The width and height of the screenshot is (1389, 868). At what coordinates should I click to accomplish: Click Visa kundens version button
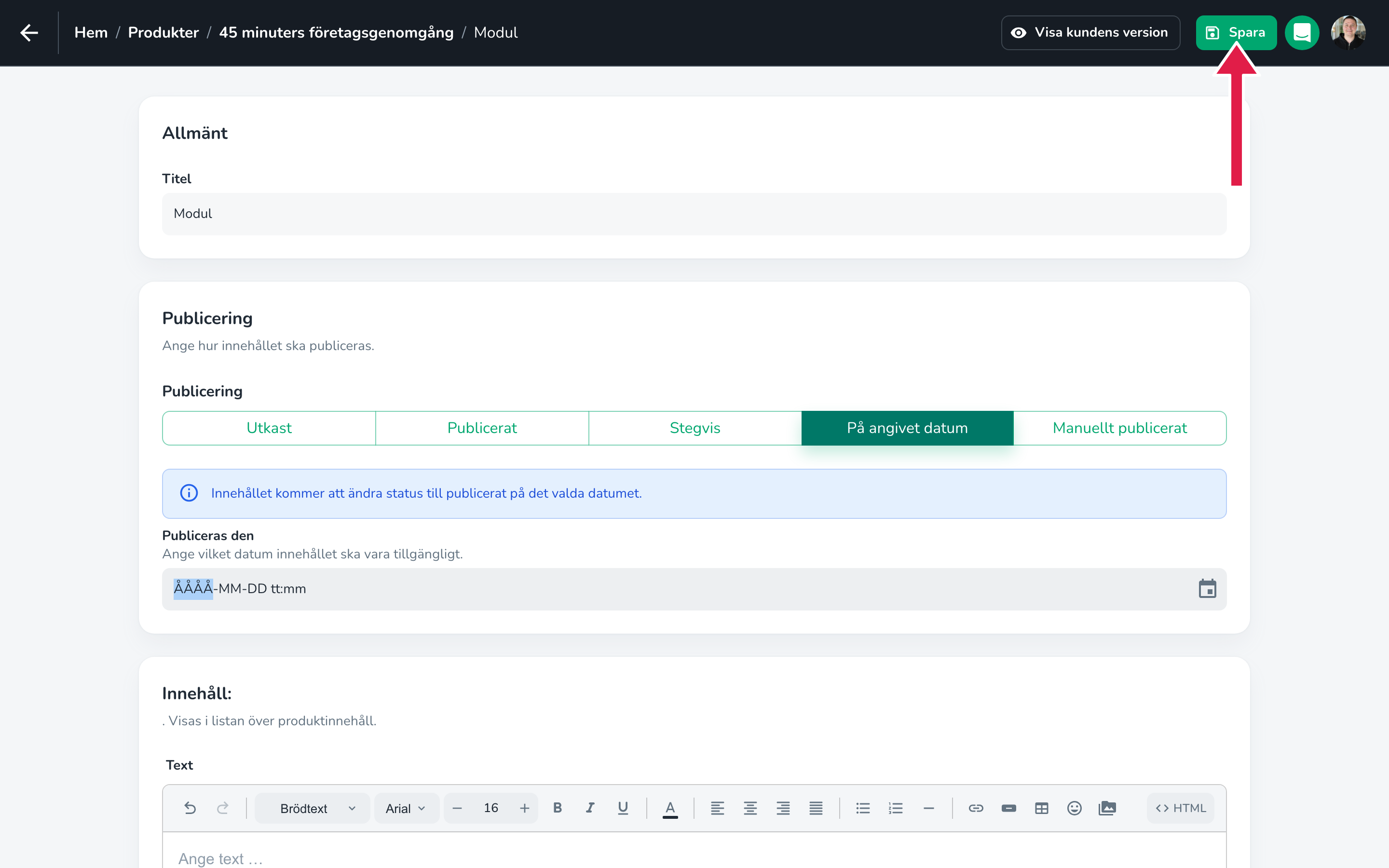click(1090, 33)
